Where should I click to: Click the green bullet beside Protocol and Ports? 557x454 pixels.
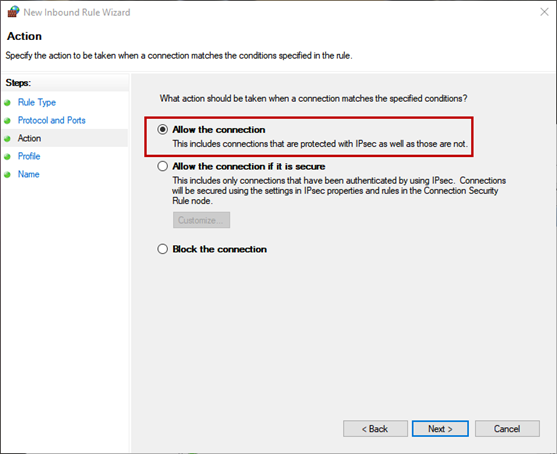[7, 121]
